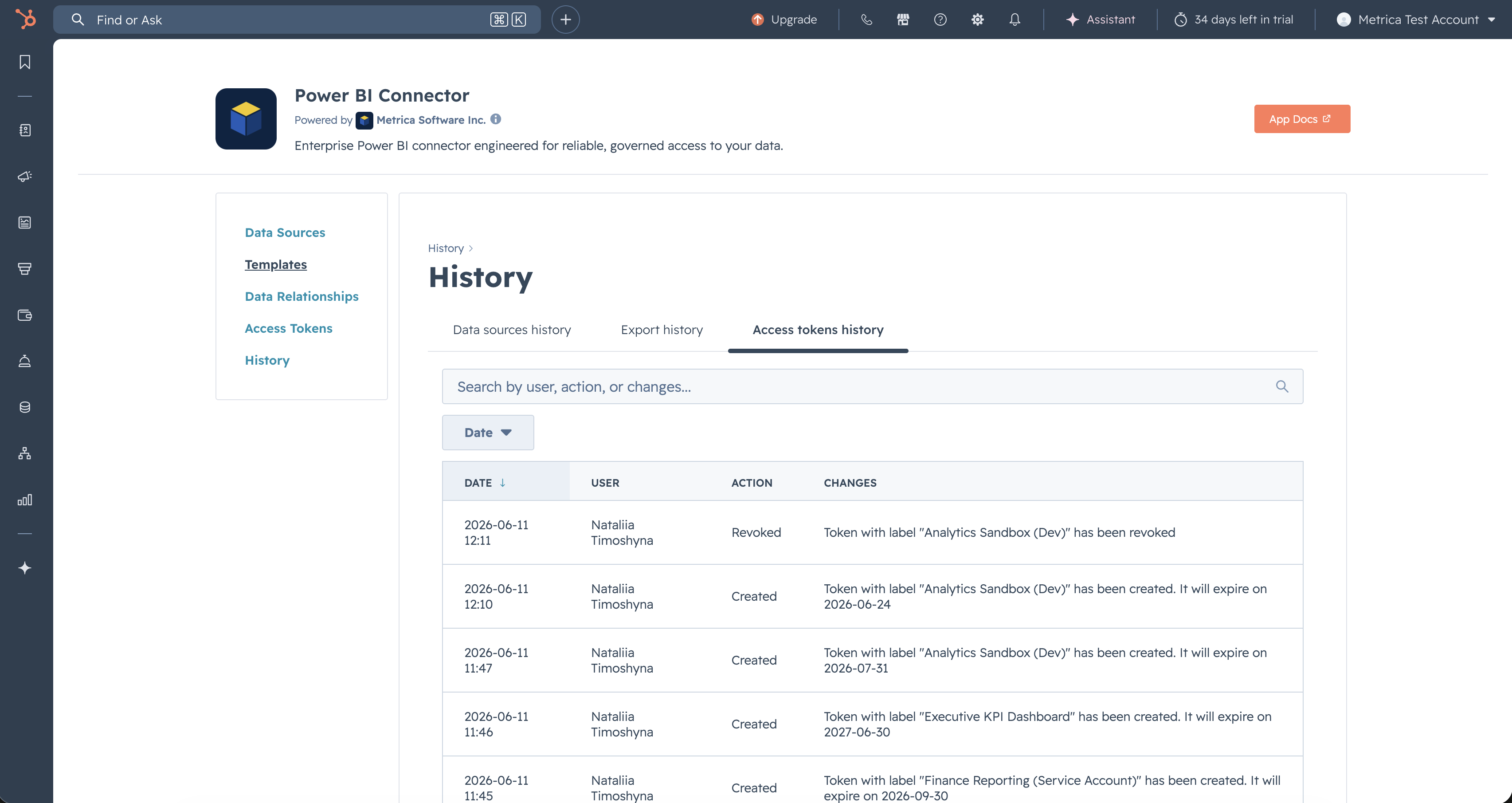
Task: Click the 34 days left in trial indicator
Action: (1234, 20)
